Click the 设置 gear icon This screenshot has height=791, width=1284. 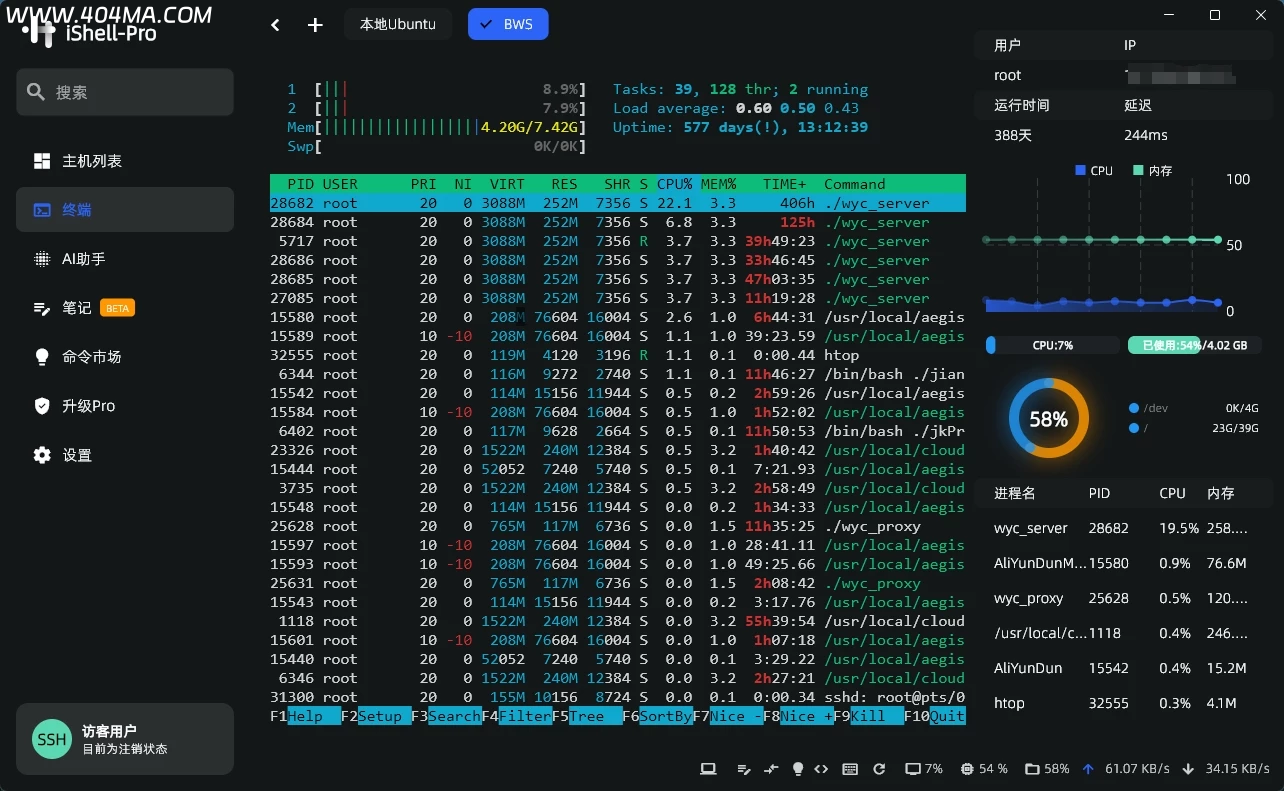click(x=42, y=455)
